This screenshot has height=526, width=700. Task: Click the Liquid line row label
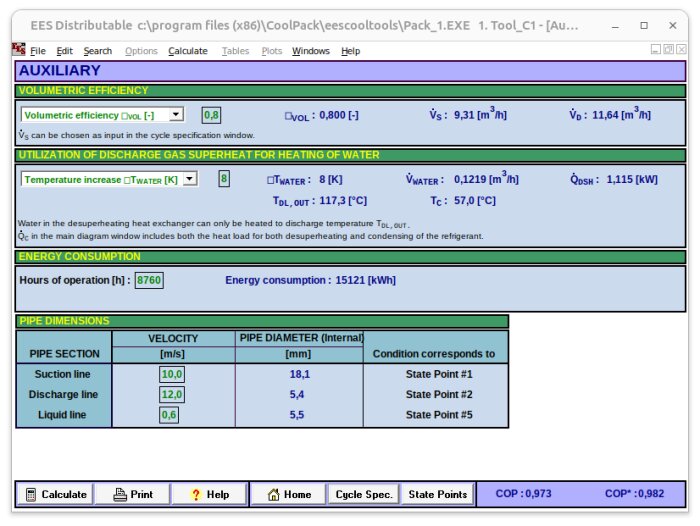[62, 415]
